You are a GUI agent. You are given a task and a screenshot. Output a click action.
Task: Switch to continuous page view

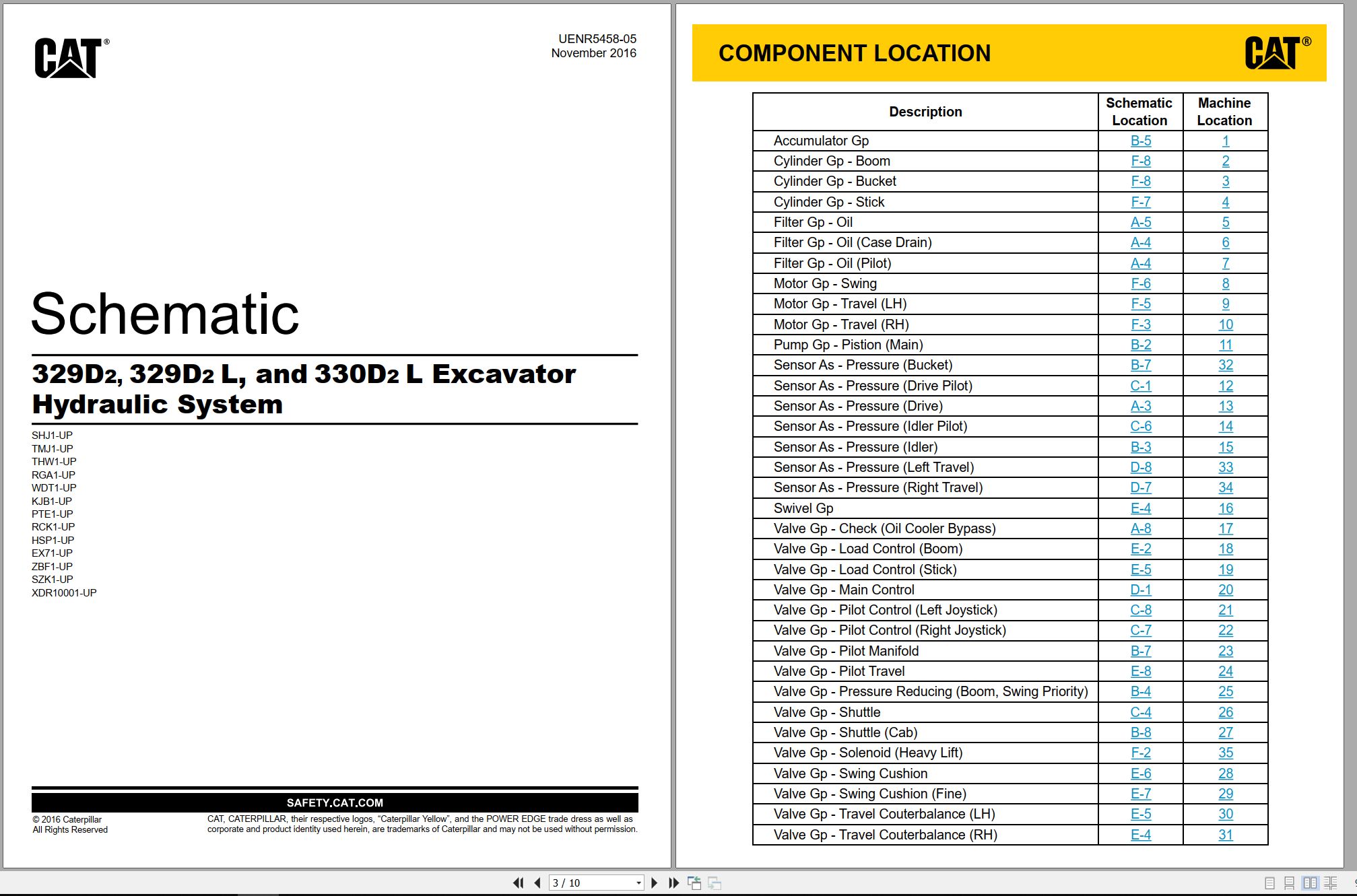(x=1290, y=883)
